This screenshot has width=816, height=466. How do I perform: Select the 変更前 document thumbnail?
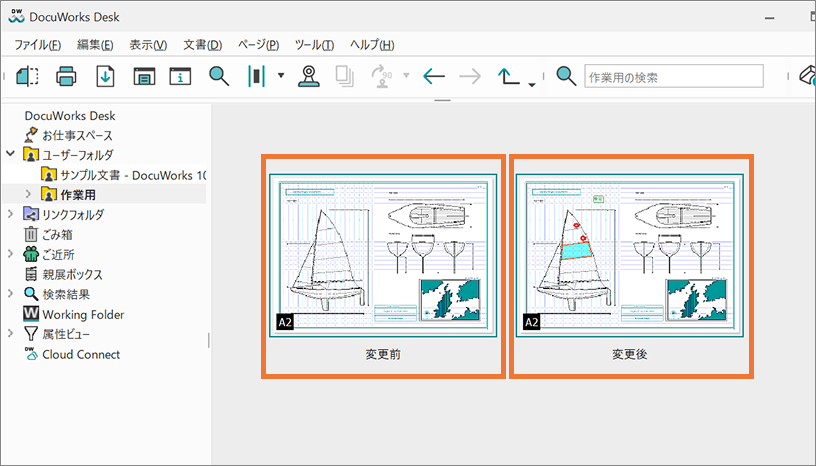pyautogui.click(x=382, y=256)
